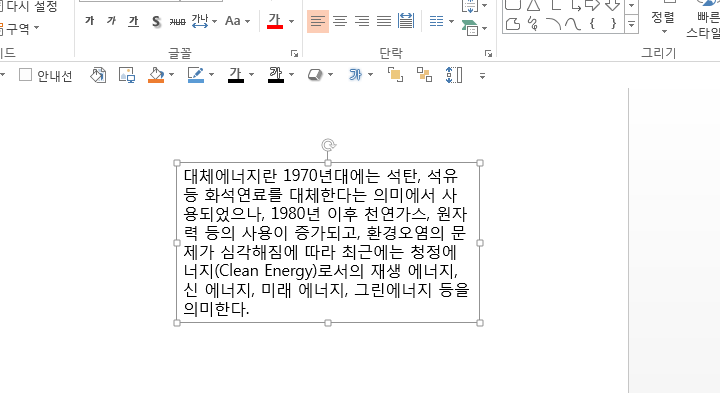Click the text "1980년 이후 천연가스"

point(350,214)
